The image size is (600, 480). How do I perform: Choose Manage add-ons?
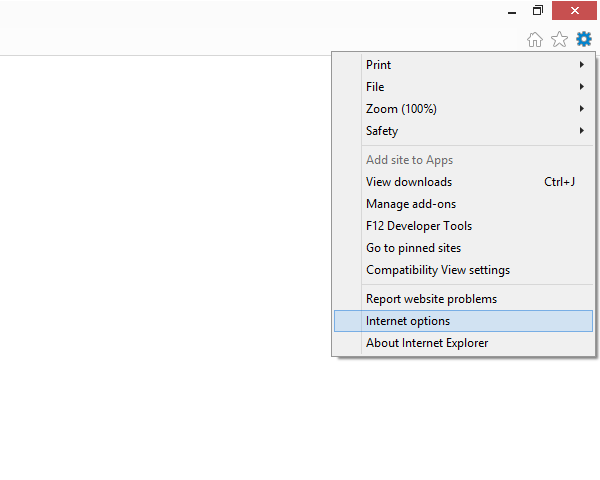click(x=411, y=204)
